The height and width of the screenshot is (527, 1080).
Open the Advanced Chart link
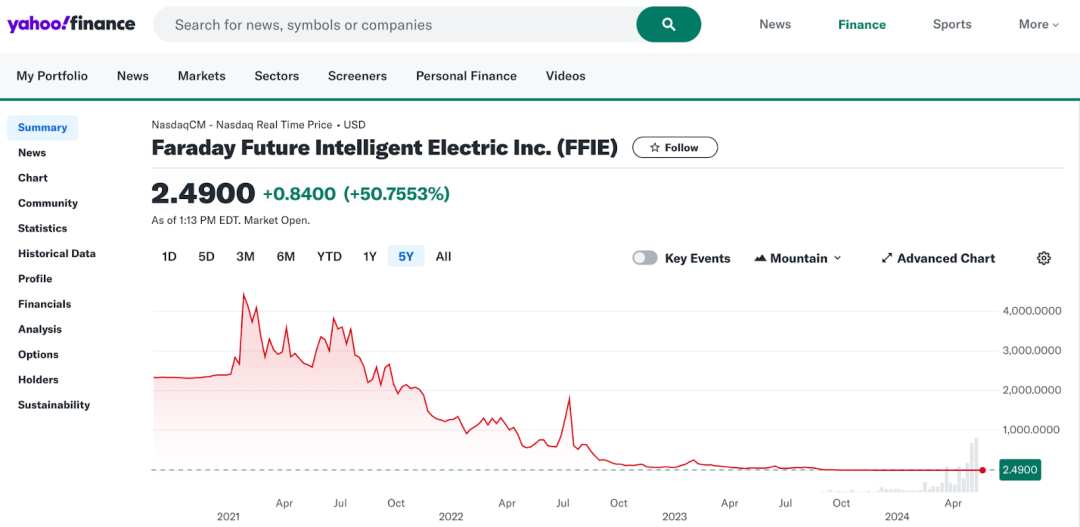pos(938,258)
